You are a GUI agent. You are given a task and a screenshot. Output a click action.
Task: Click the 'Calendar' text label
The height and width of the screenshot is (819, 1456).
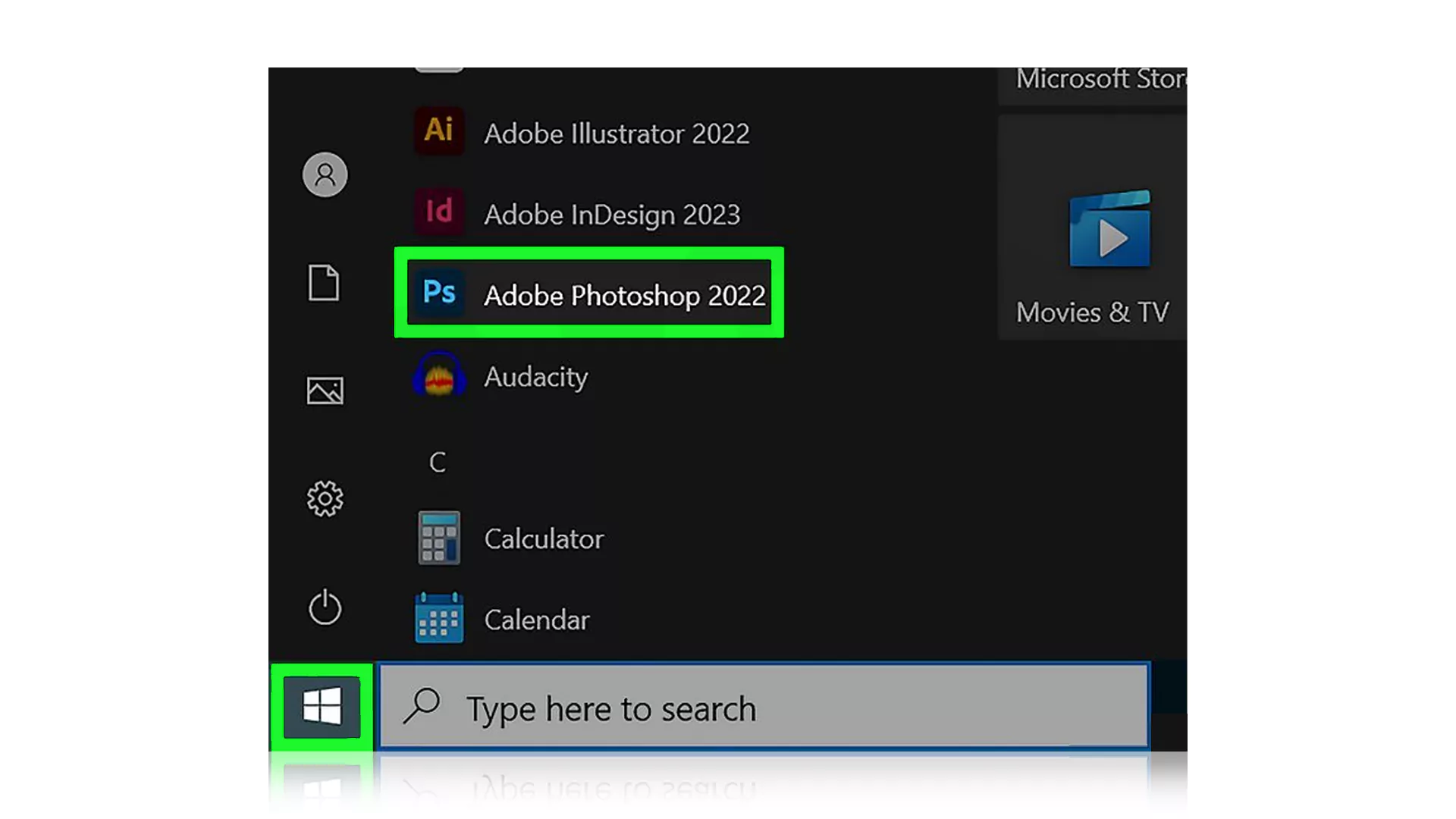tap(537, 620)
